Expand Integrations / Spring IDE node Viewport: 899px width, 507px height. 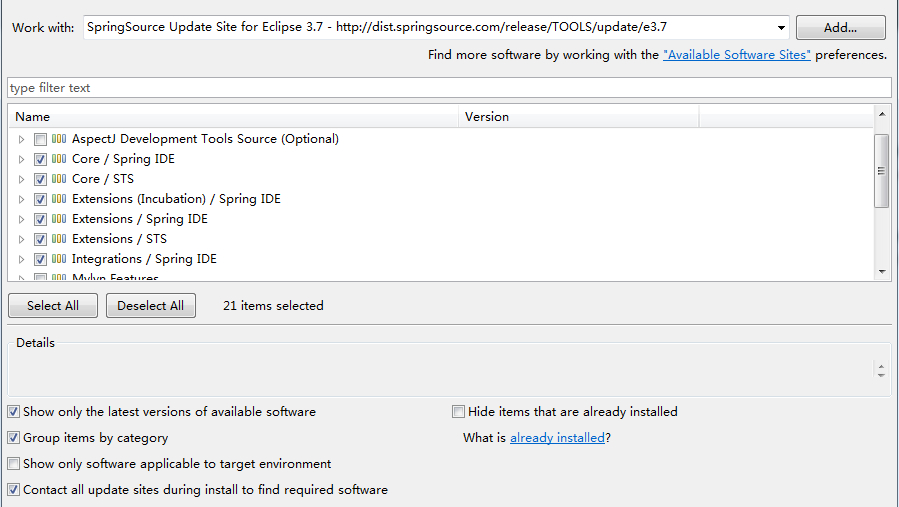(x=21, y=260)
